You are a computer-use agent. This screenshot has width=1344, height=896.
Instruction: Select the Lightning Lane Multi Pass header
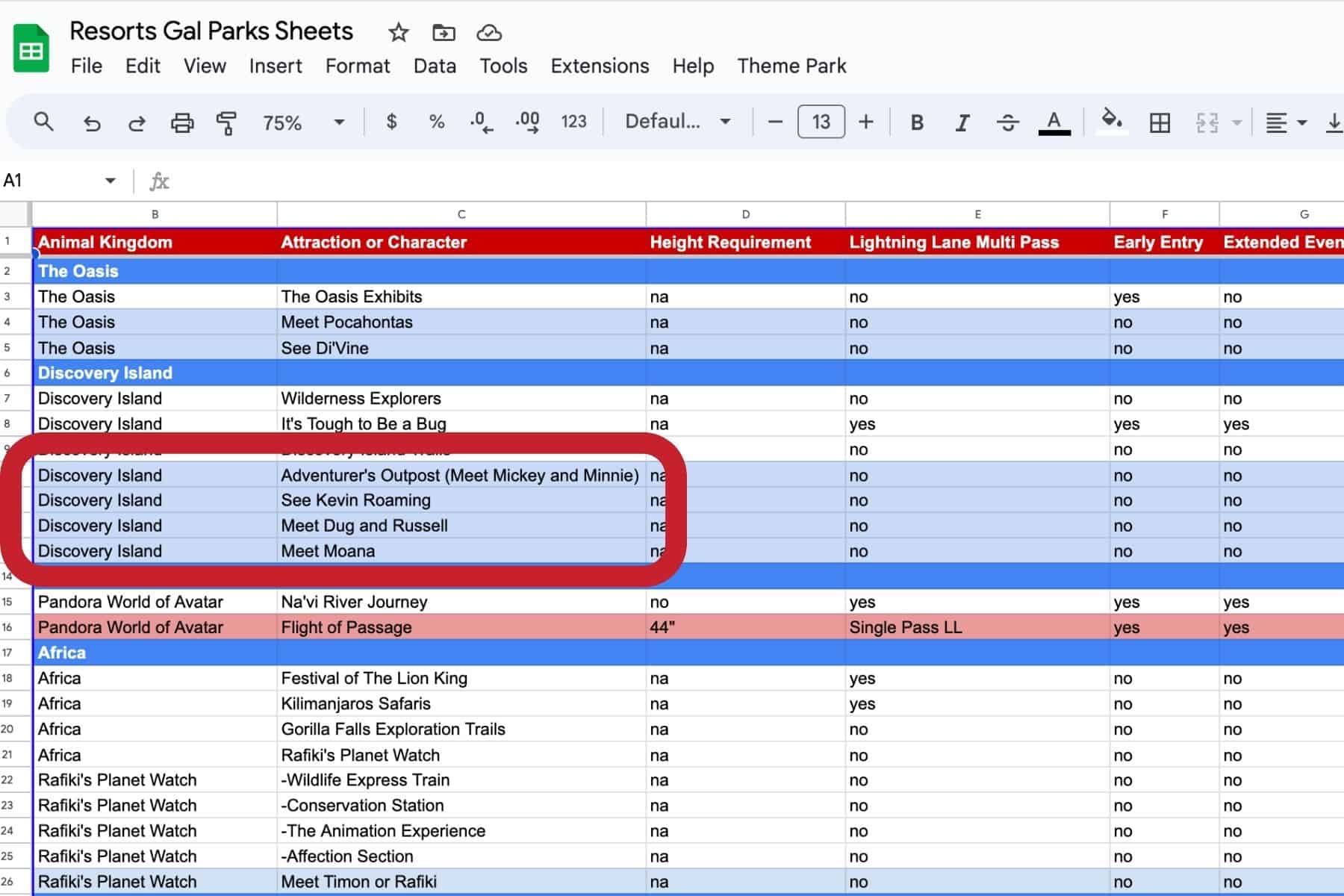[977, 242]
